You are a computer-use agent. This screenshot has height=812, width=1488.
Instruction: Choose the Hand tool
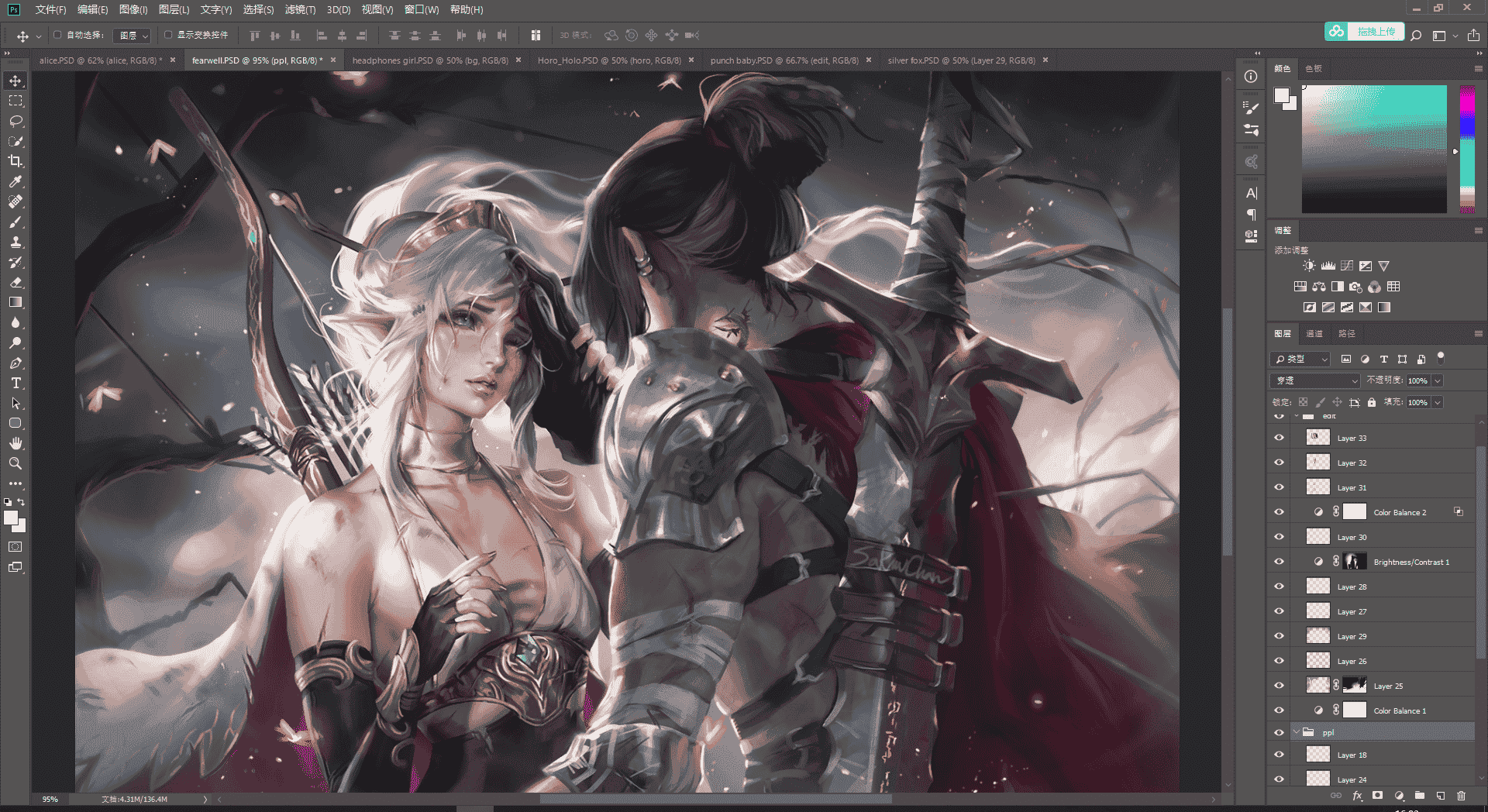pos(15,443)
